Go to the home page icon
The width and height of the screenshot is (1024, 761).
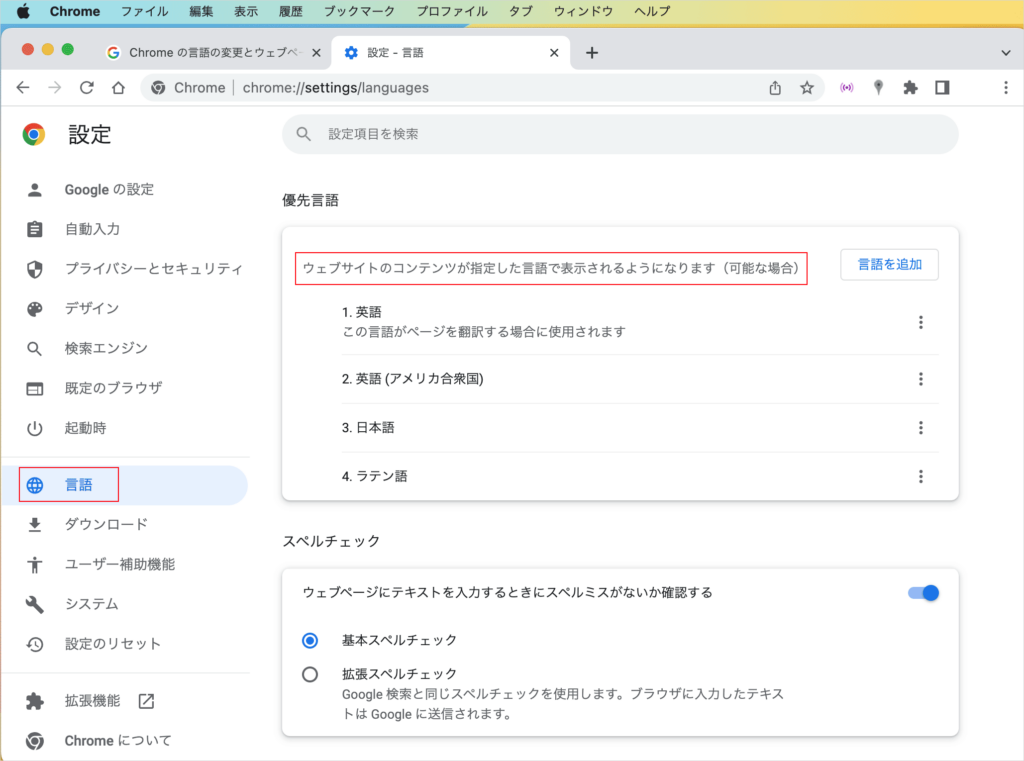(x=118, y=88)
